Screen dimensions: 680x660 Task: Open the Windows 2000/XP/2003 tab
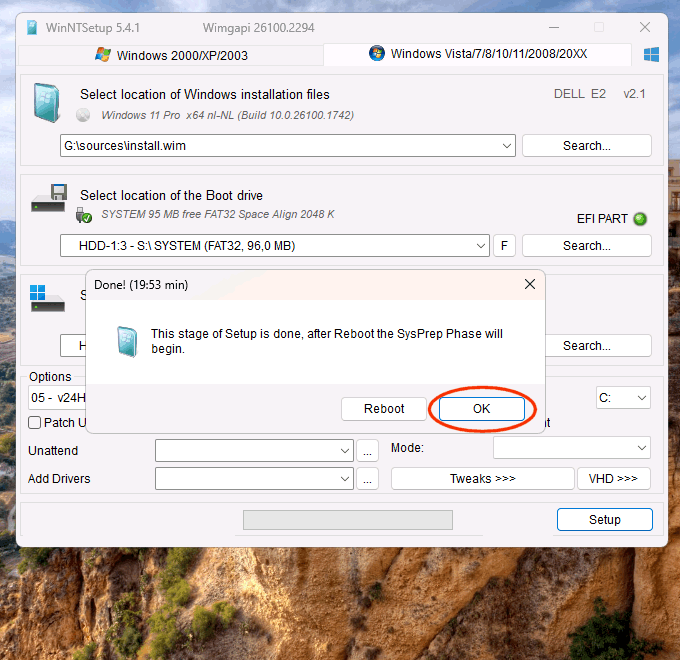pos(171,55)
